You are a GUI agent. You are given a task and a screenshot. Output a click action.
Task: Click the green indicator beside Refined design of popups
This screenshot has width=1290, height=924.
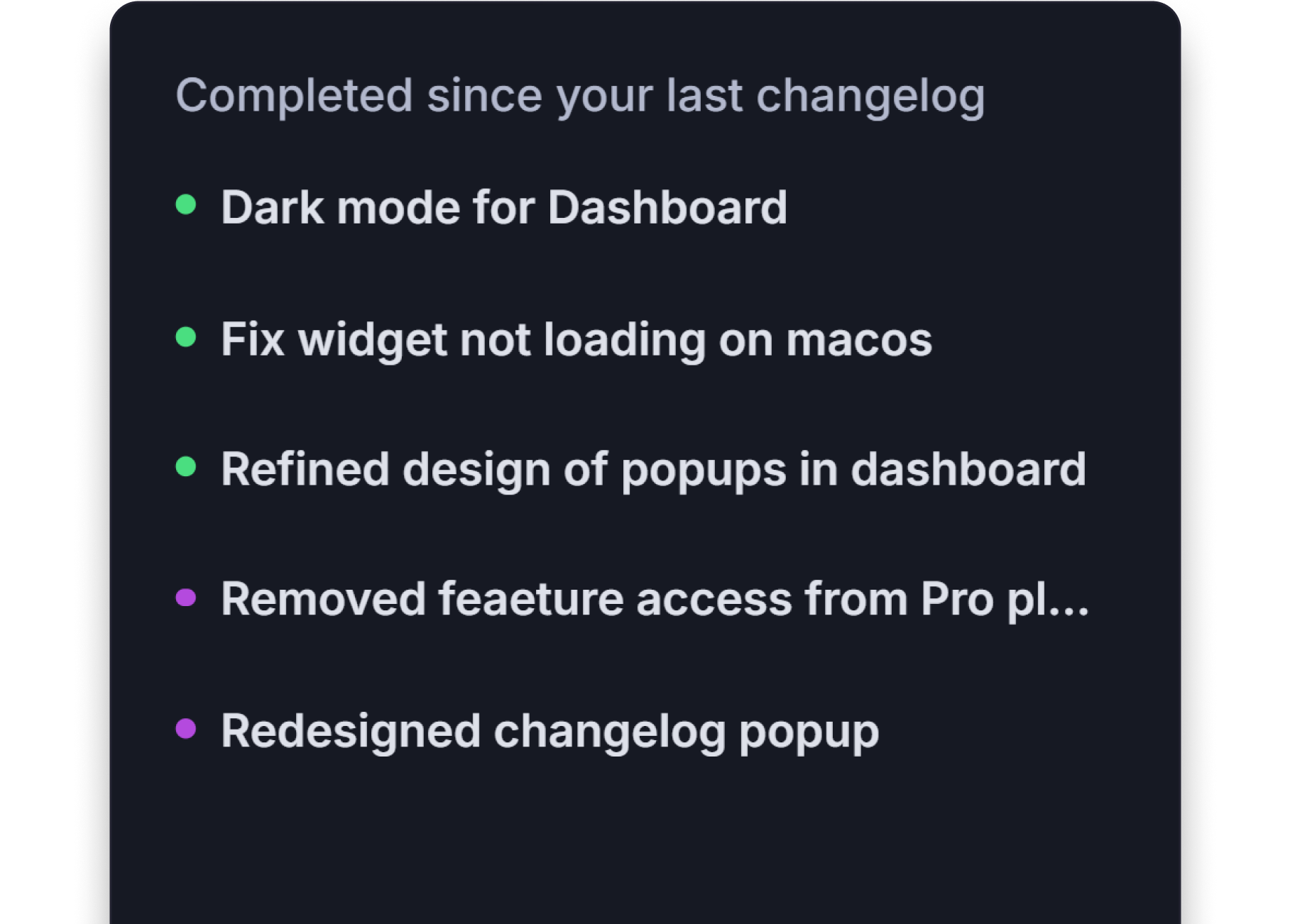tap(186, 468)
